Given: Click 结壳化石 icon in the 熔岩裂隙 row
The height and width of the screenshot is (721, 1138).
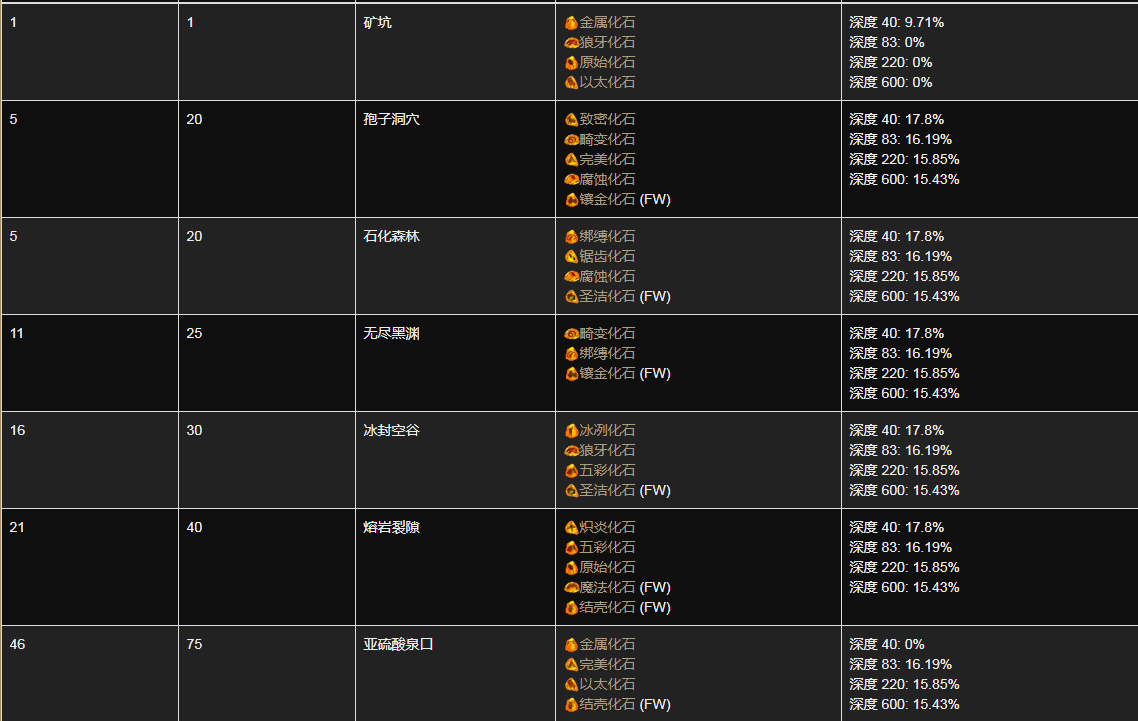Looking at the screenshot, I should (571, 607).
